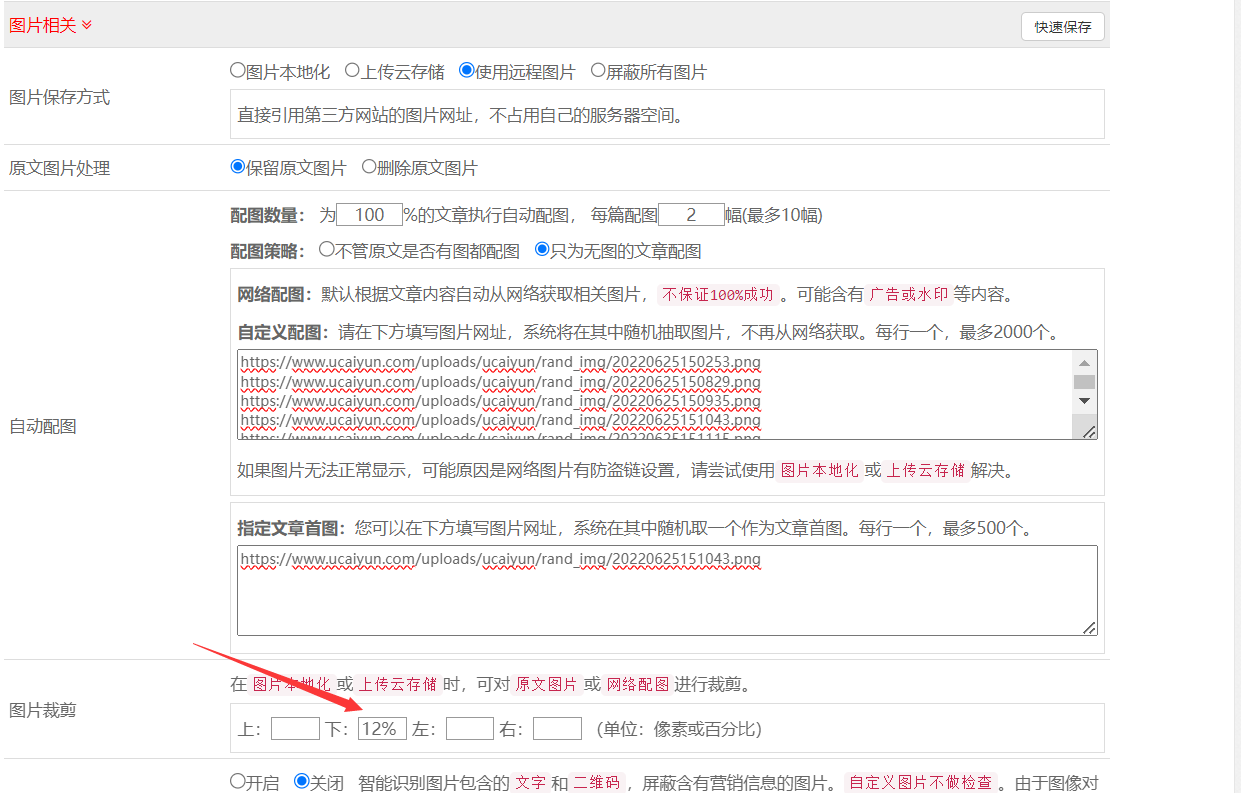This screenshot has width=1241, height=793.
Task: Click the scroll-up arrow in 自定义配图 textarea
Action: pyautogui.click(x=1084, y=362)
